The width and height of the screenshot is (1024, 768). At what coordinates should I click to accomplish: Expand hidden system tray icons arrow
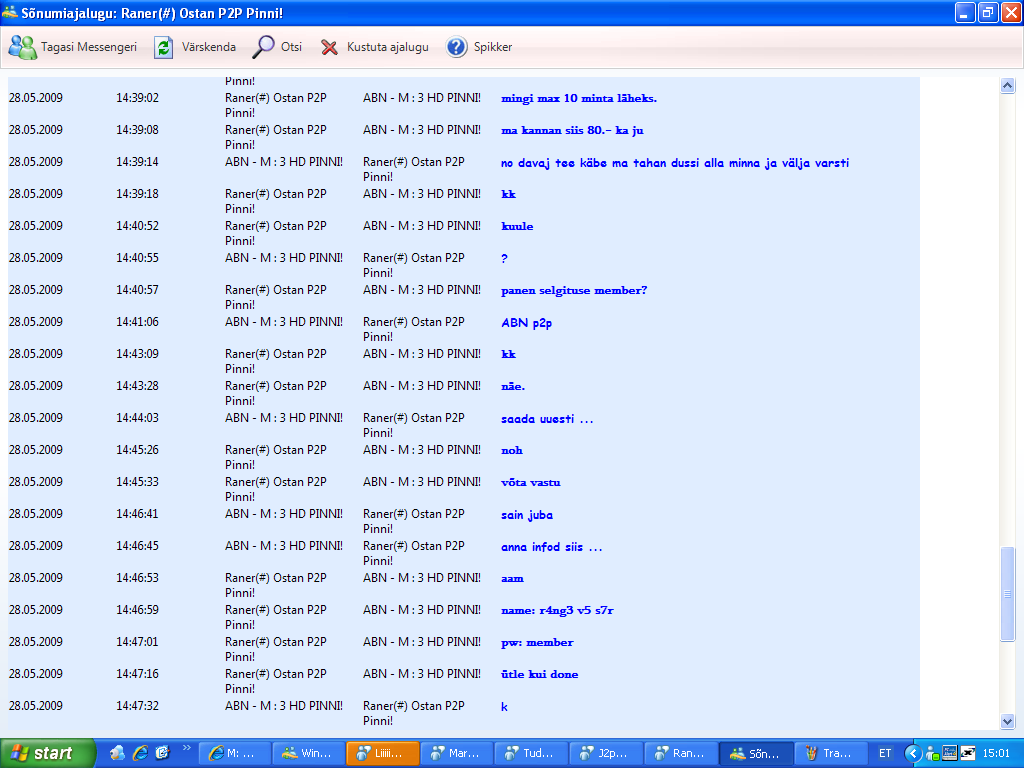(912, 753)
